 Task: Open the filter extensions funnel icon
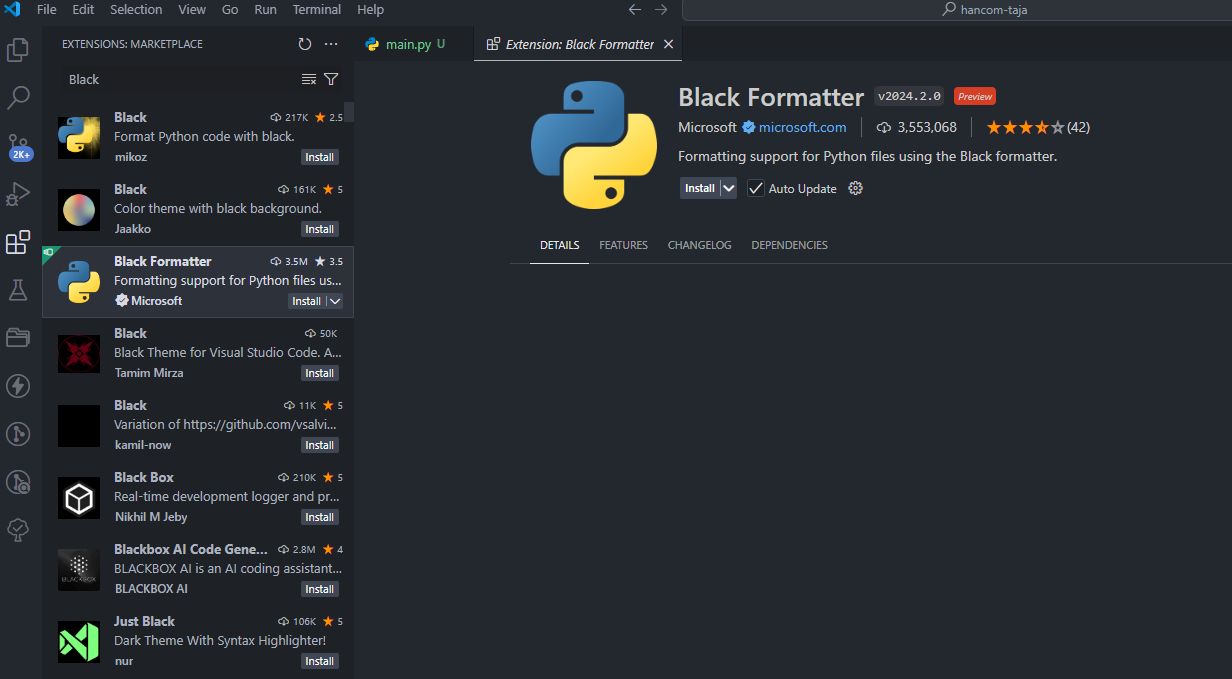331,79
